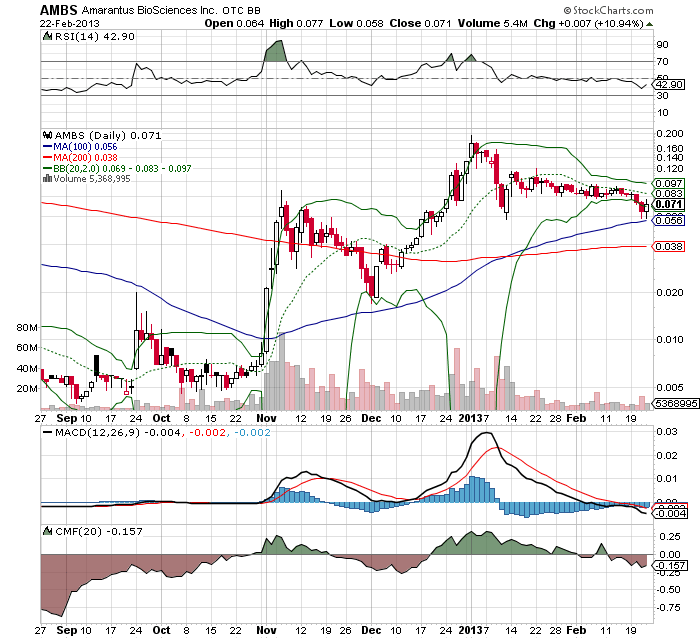Click the 0.083 middle band price tag

(669, 193)
